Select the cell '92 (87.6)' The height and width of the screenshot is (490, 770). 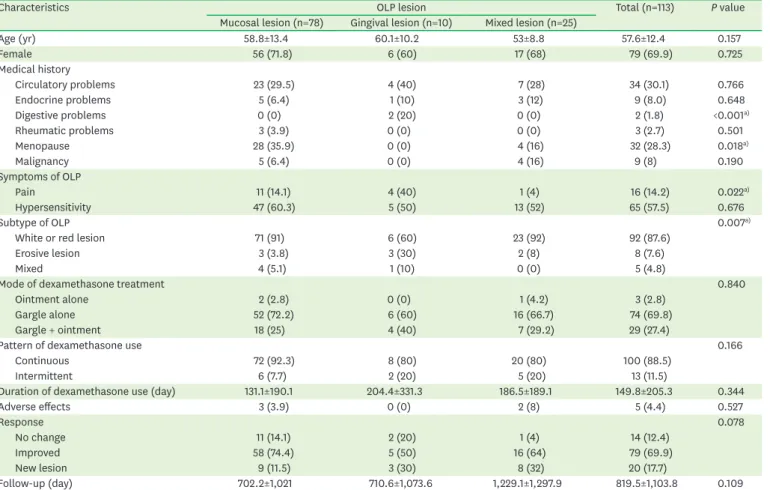tap(650, 238)
